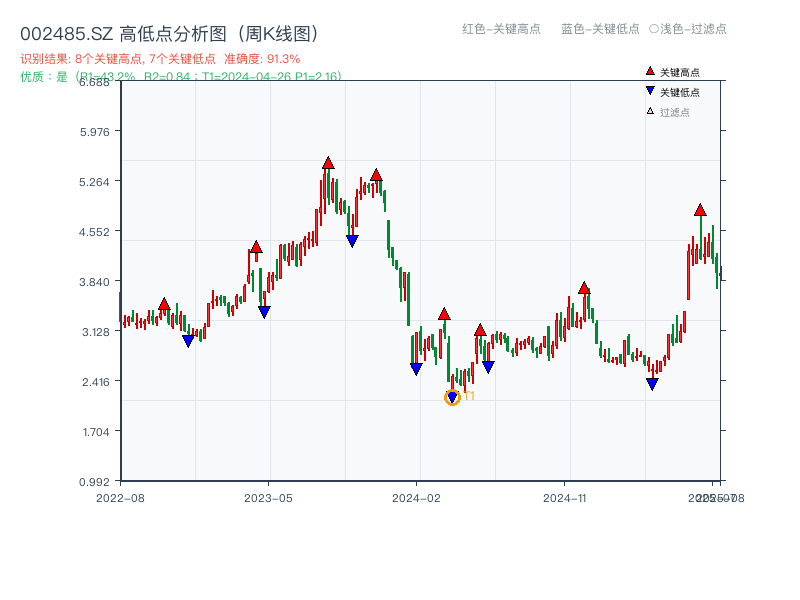Screen dimensions: 800x600
Task: Toggle the 红色-关键高点 top legend entry
Action: click(501, 29)
